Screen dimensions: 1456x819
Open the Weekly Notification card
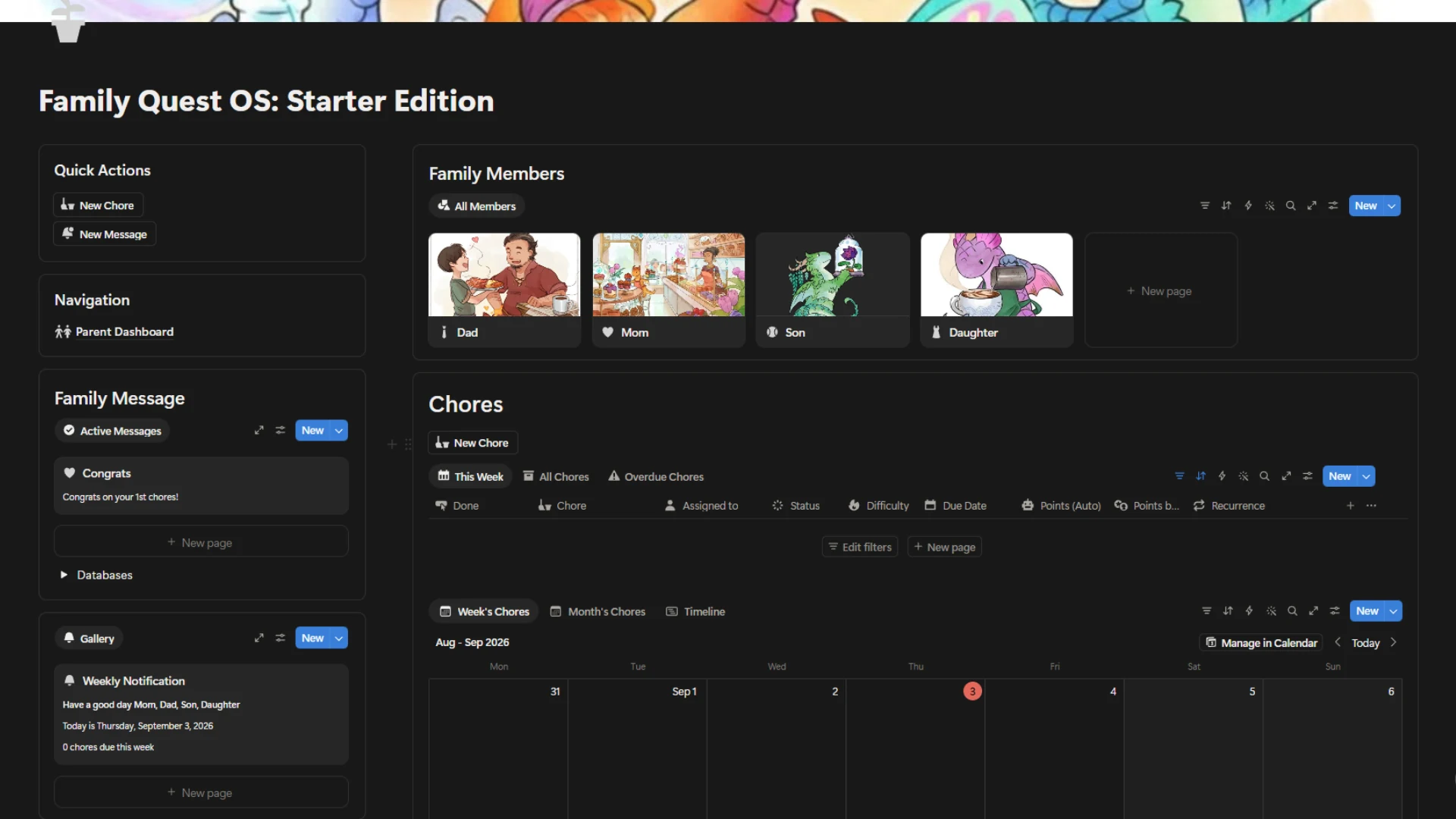201,714
